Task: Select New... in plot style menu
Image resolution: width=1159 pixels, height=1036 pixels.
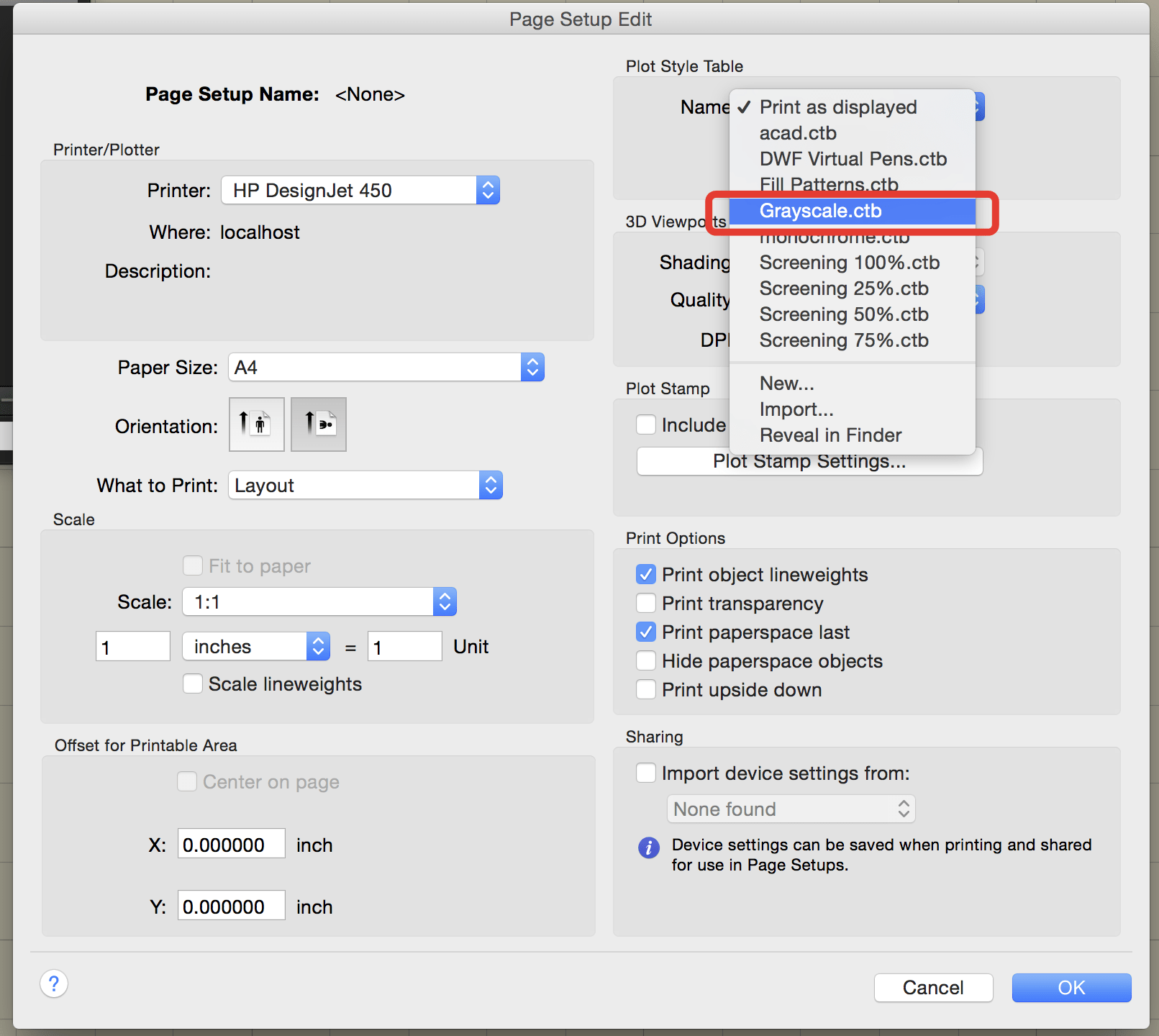Action: pos(853,383)
